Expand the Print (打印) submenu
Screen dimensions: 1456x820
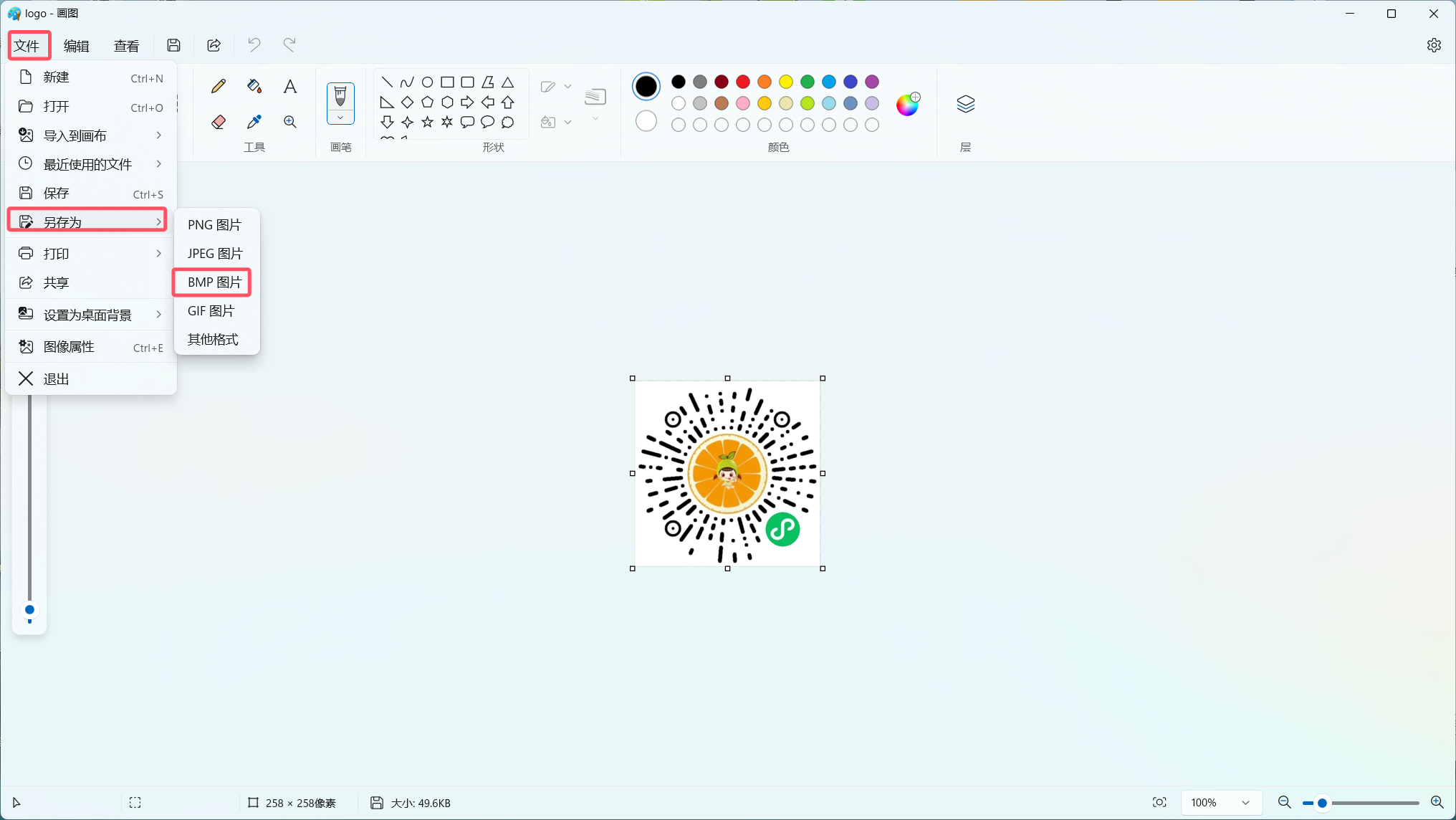[90, 254]
